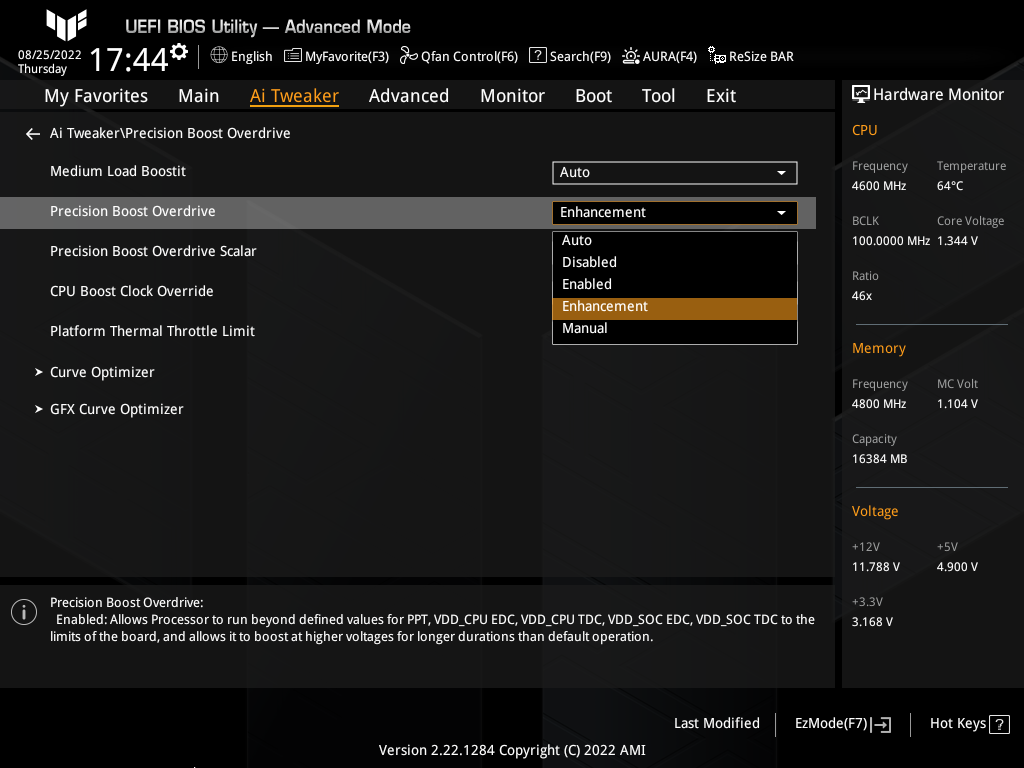Image resolution: width=1024 pixels, height=768 pixels.
Task: Switch to My Favorites tab
Action: pyautogui.click(x=96, y=96)
